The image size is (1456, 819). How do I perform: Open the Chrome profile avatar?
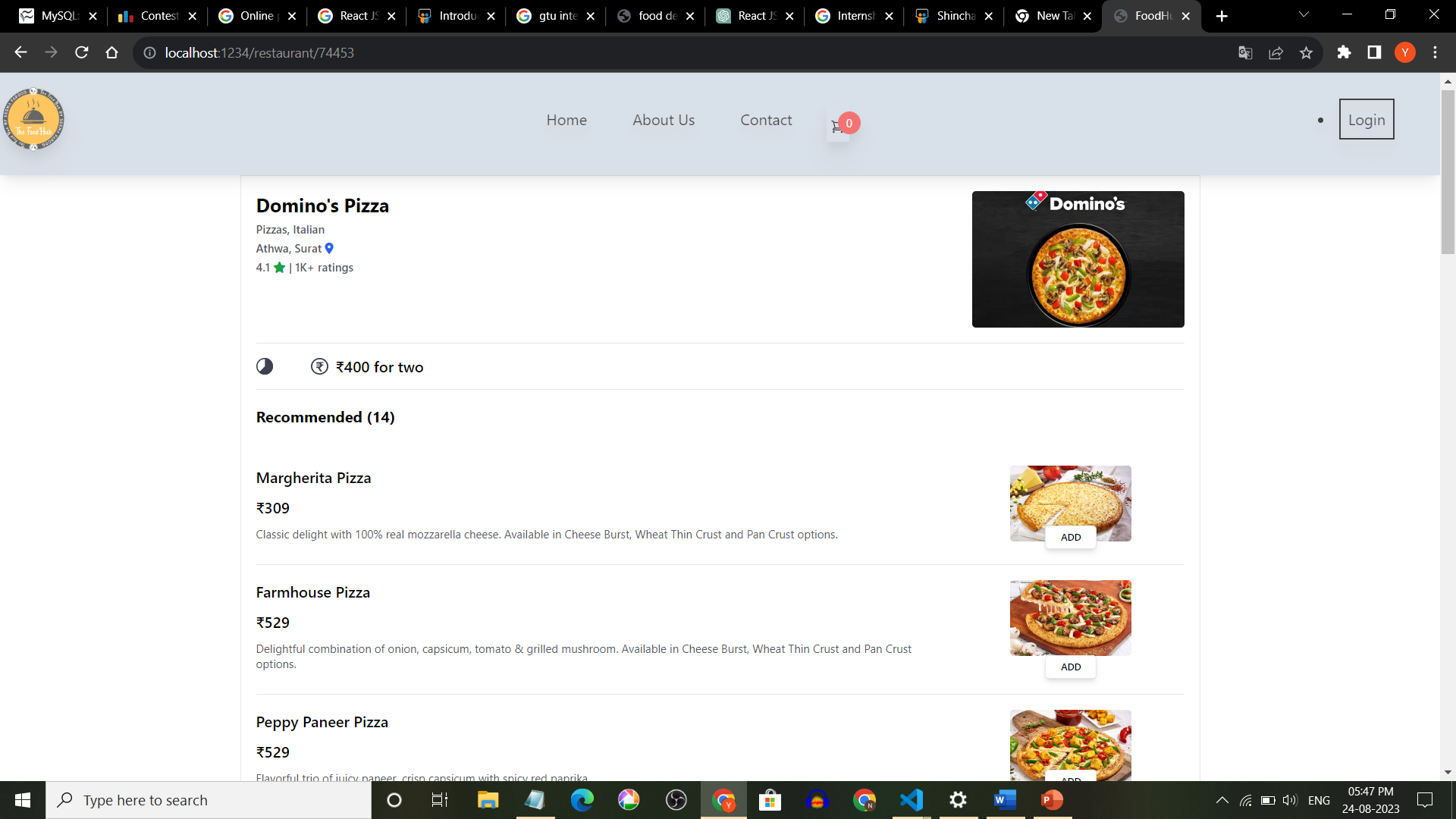pos(1405,52)
